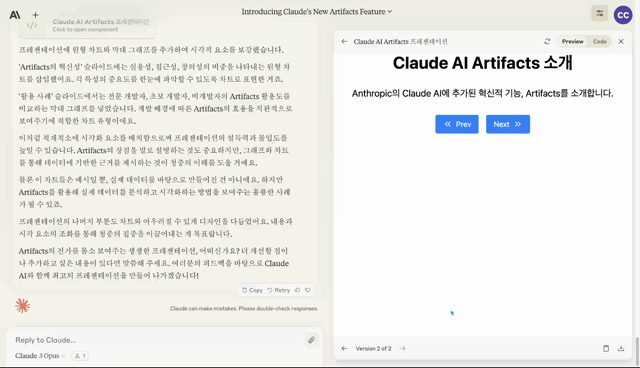Copy the assistant response
The width and height of the screenshot is (640, 368).
click(252, 290)
